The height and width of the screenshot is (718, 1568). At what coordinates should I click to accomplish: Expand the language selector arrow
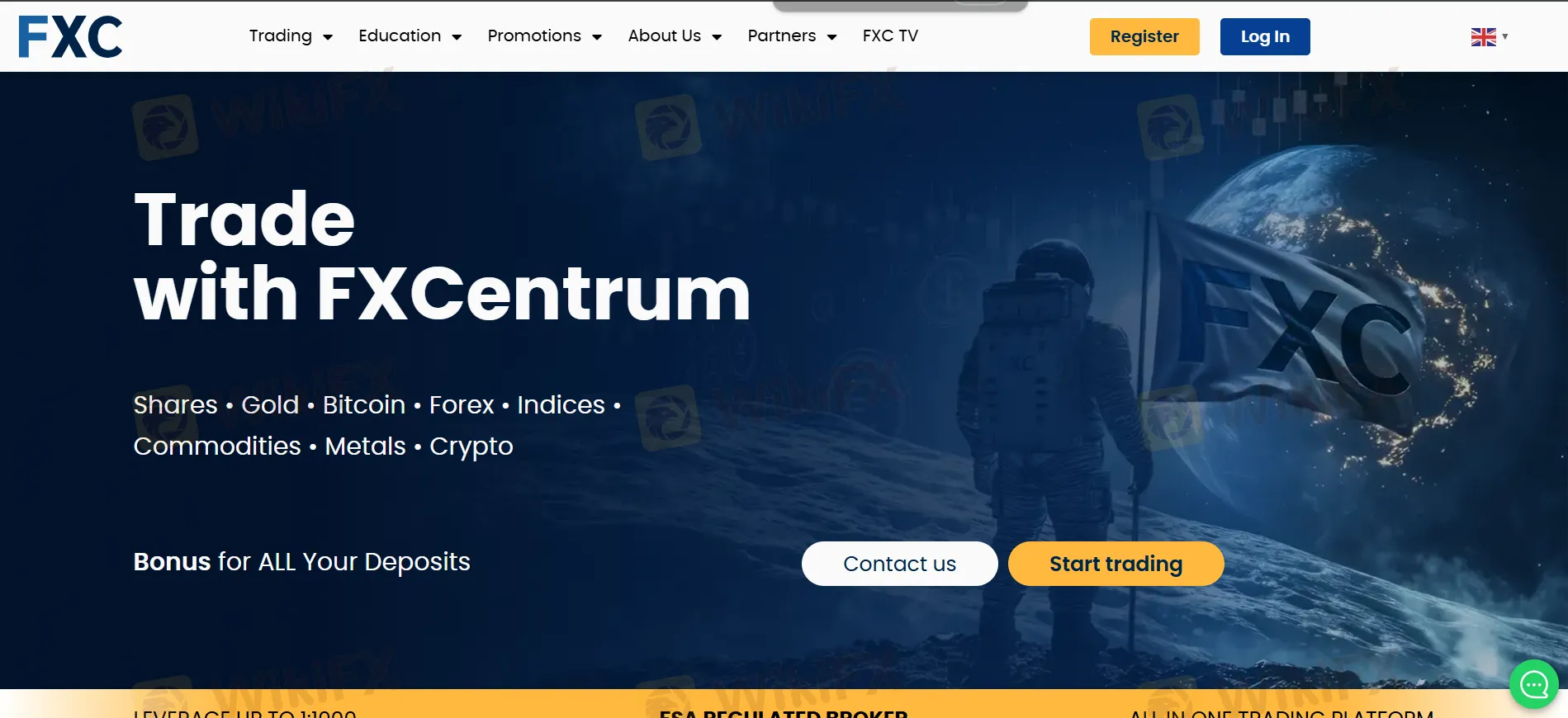(x=1505, y=36)
